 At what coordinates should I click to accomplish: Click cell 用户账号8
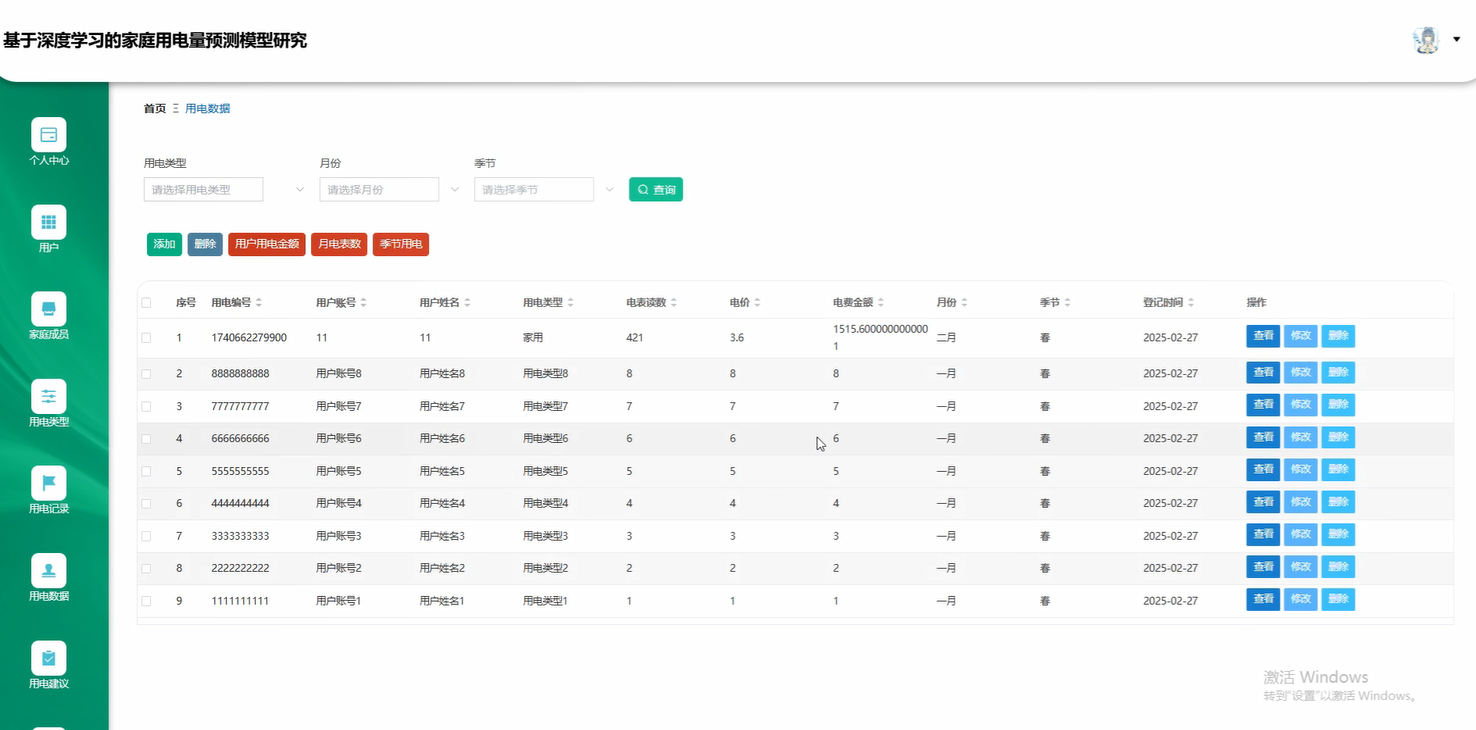coord(339,373)
